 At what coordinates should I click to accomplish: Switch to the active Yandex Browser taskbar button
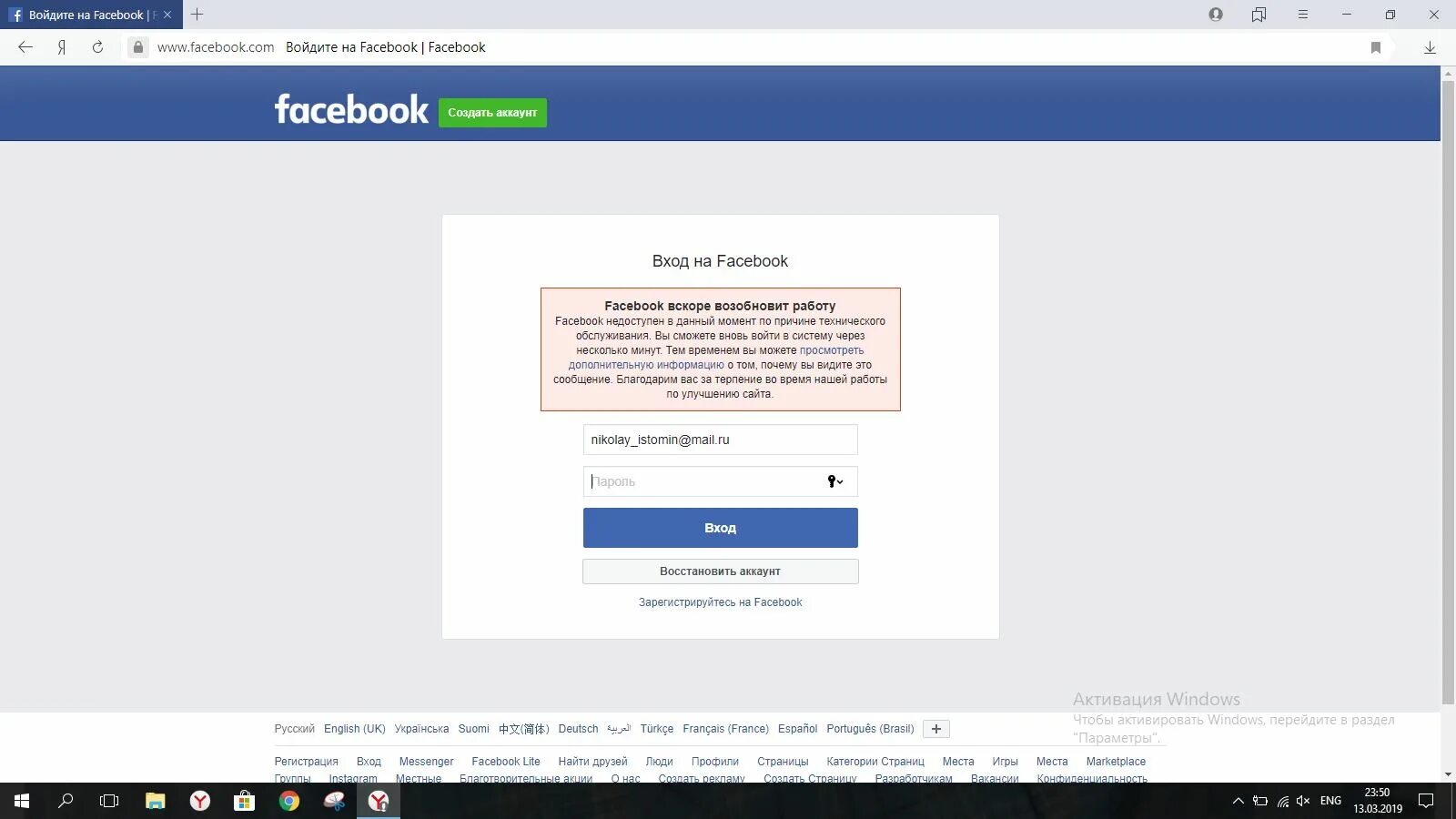[379, 801]
